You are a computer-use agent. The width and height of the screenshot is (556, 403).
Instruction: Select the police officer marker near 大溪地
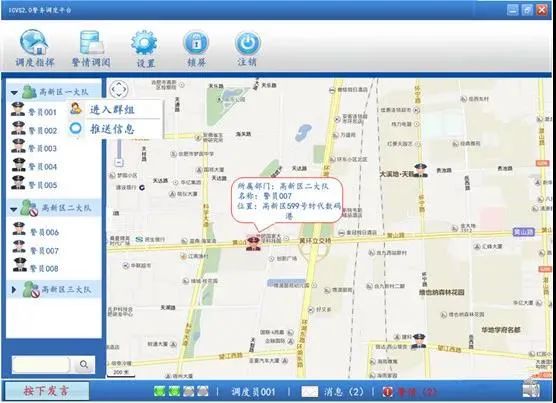tap(421, 170)
